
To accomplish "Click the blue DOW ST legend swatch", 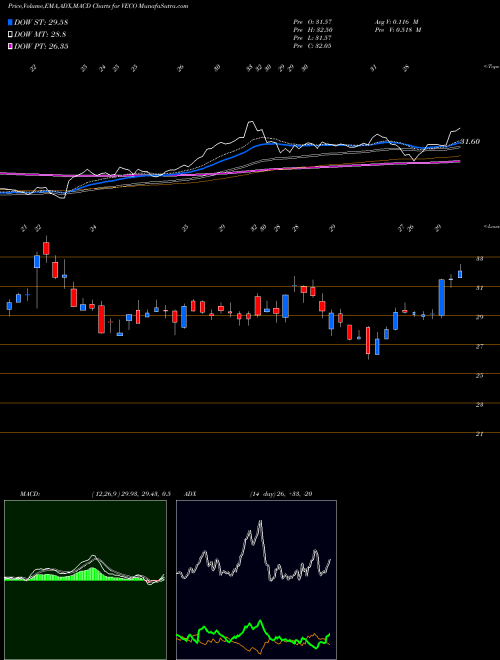I will point(11,23).
